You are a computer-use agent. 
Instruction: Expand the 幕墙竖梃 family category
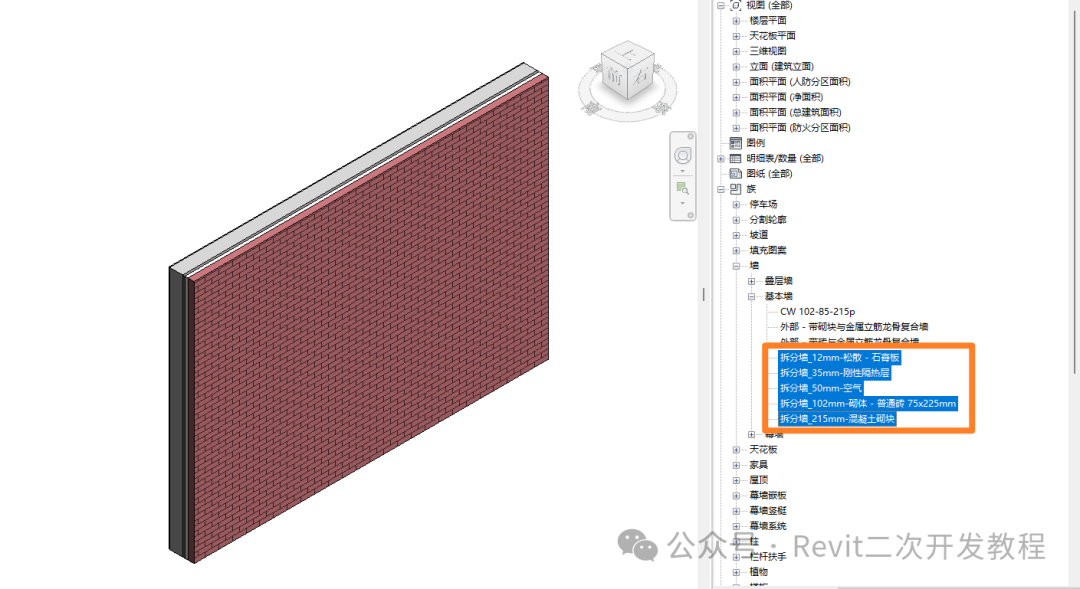coord(736,511)
